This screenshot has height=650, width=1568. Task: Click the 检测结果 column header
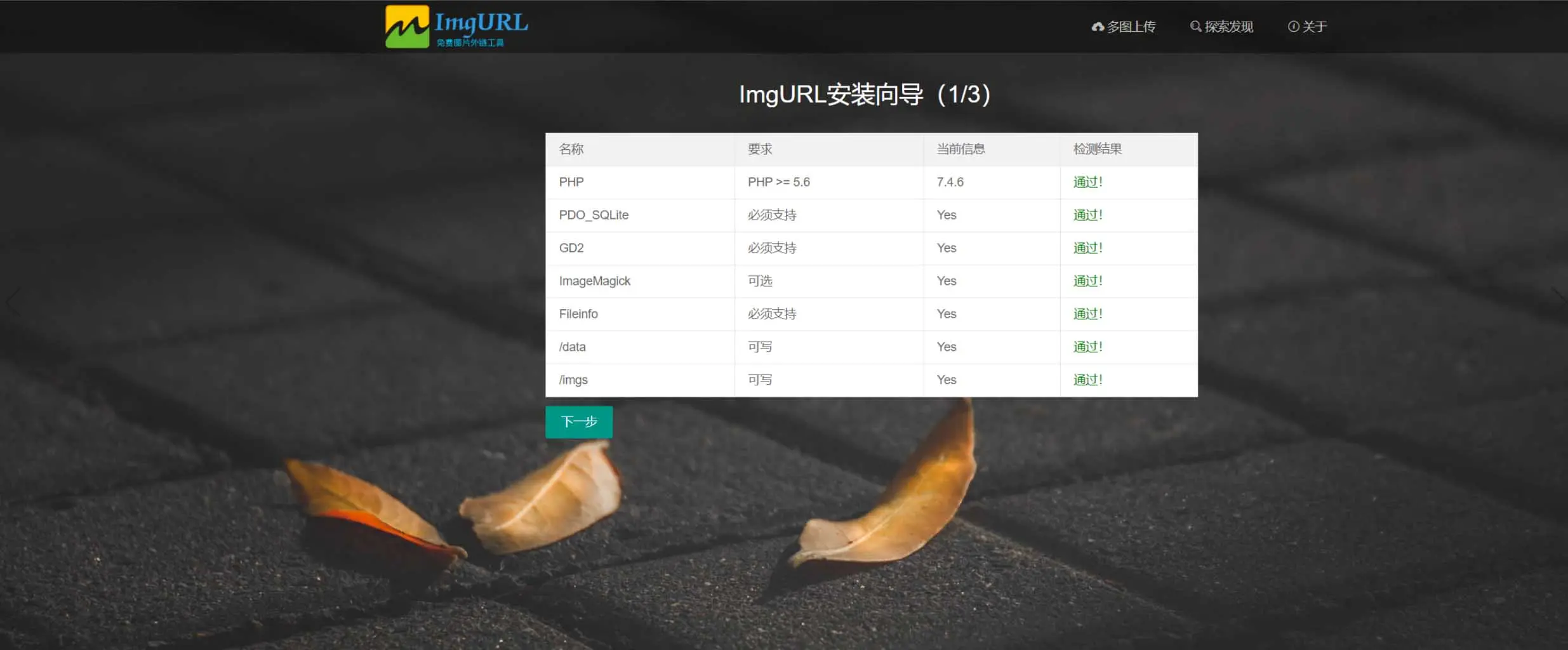point(1097,149)
